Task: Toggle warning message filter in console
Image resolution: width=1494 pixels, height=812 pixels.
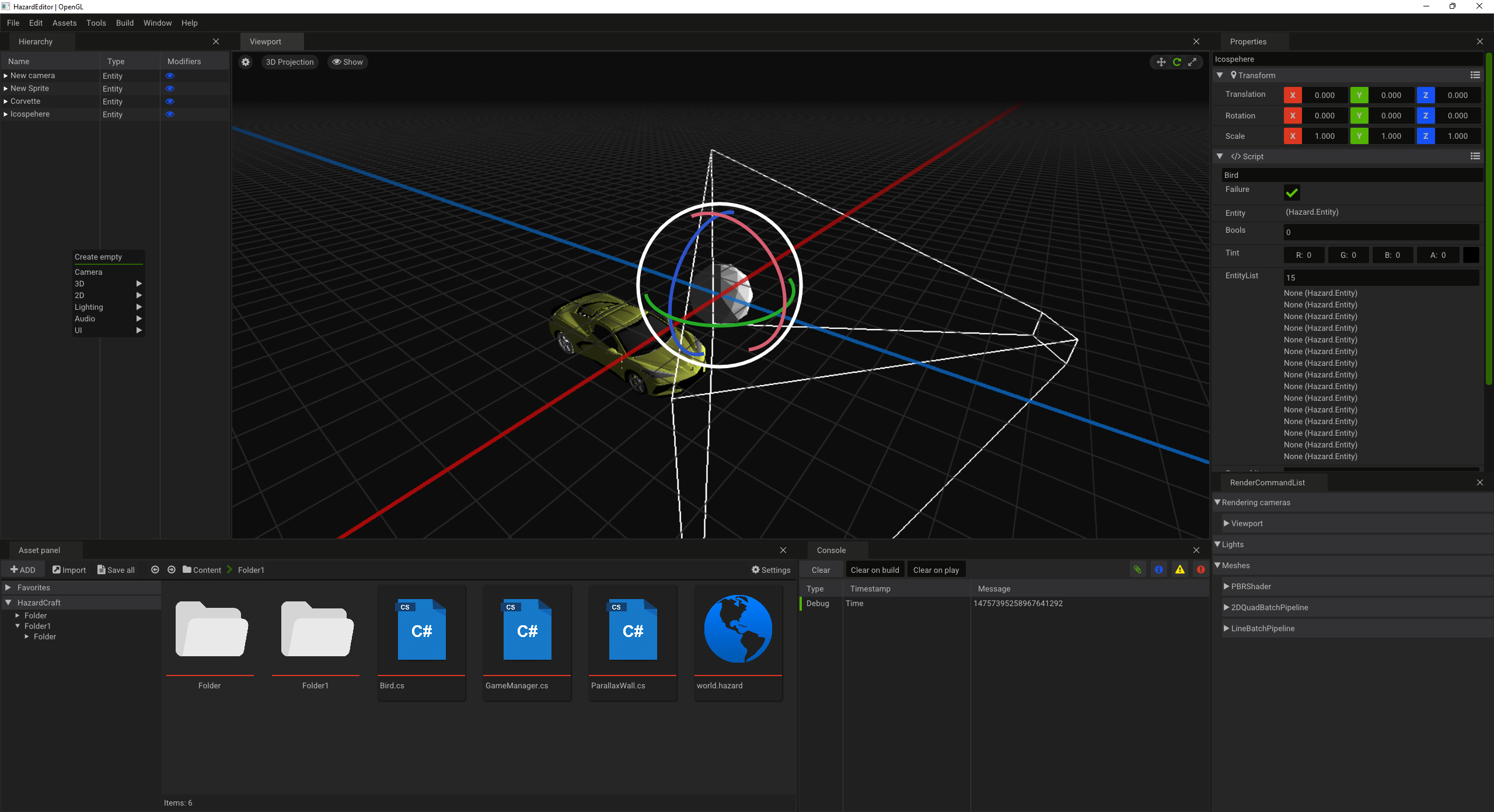Action: tap(1180, 569)
